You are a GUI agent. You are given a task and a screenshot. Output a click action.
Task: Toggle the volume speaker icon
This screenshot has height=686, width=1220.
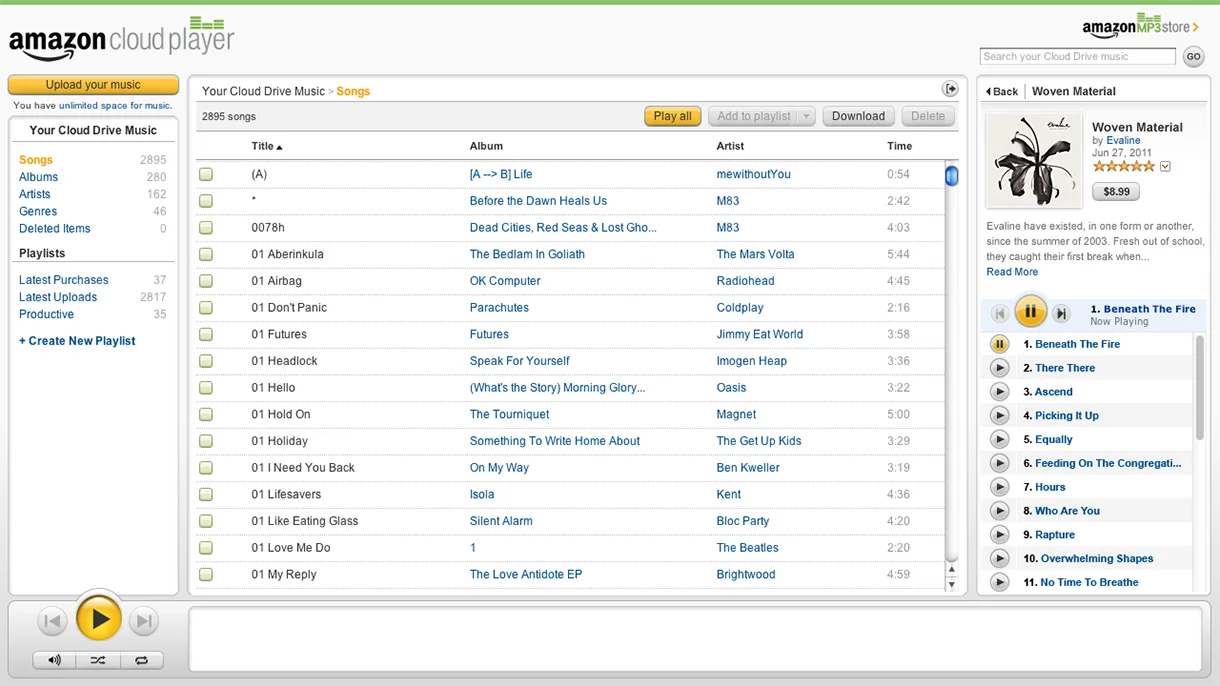[54, 660]
